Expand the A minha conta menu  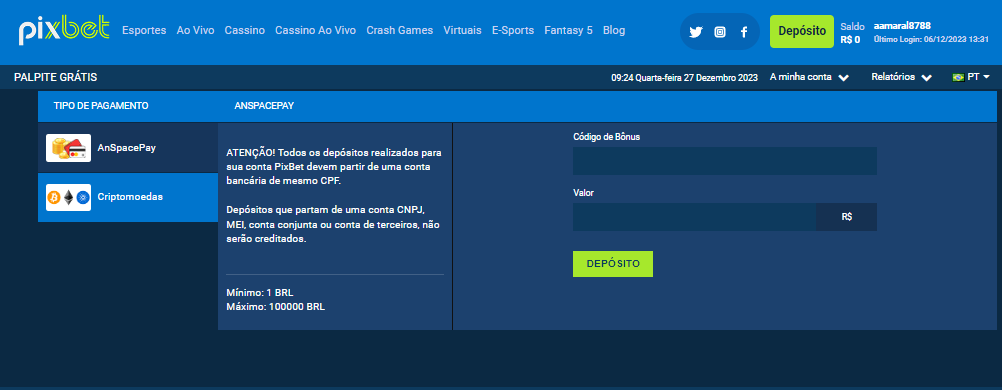[x=809, y=77]
